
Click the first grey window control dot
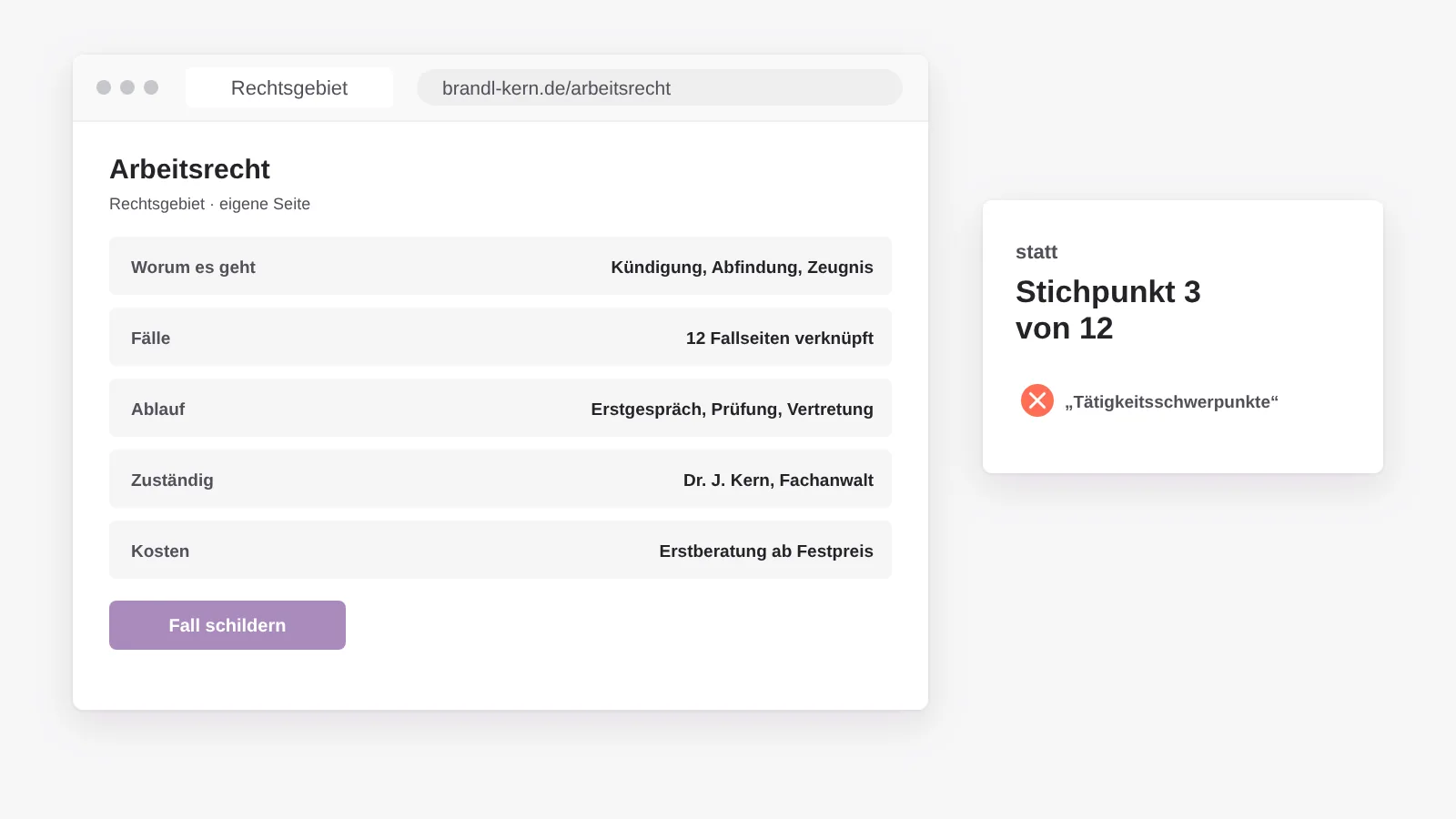click(x=104, y=87)
